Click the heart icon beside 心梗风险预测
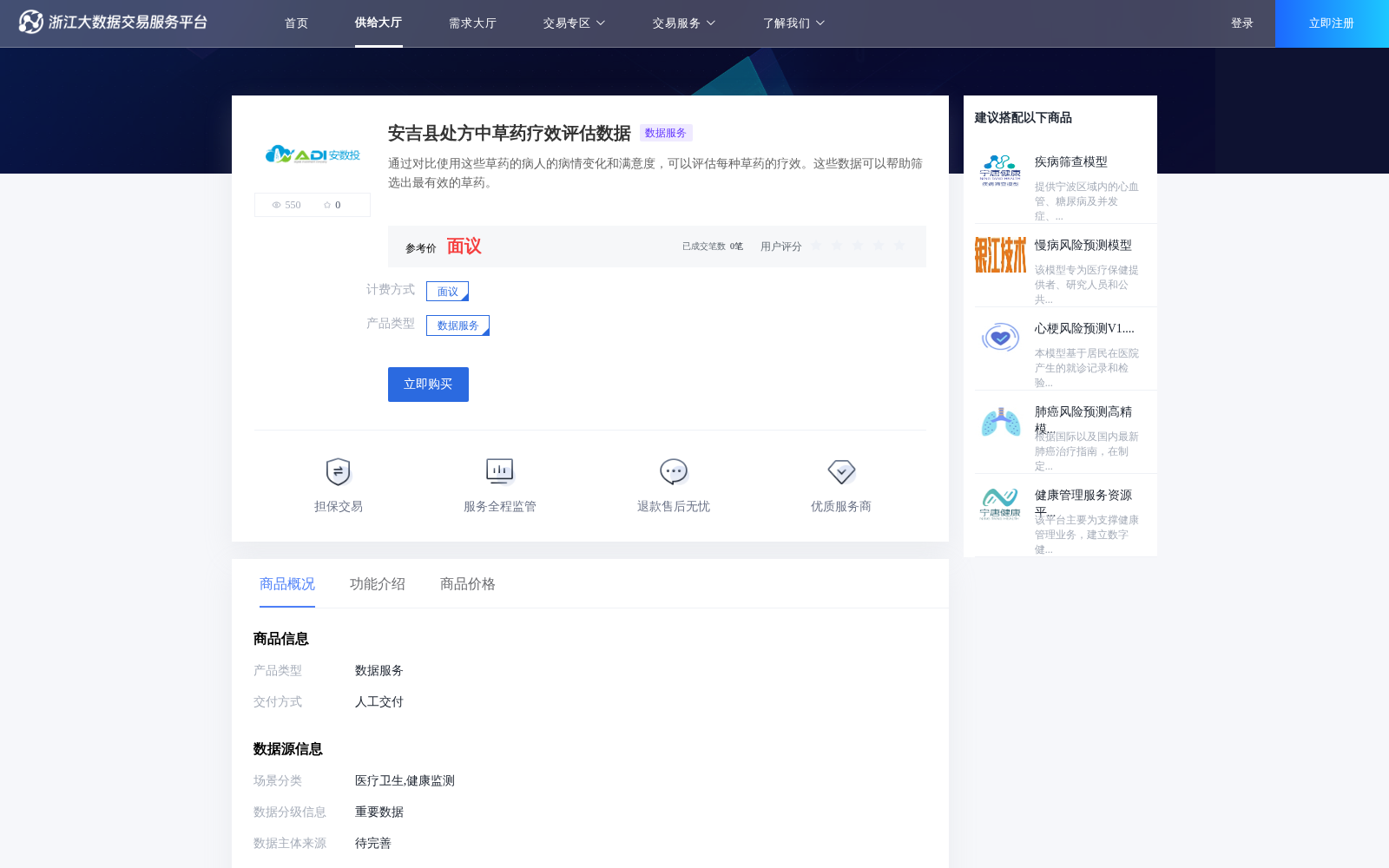The height and width of the screenshot is (868, 1389). click(x=1000, y=337)
